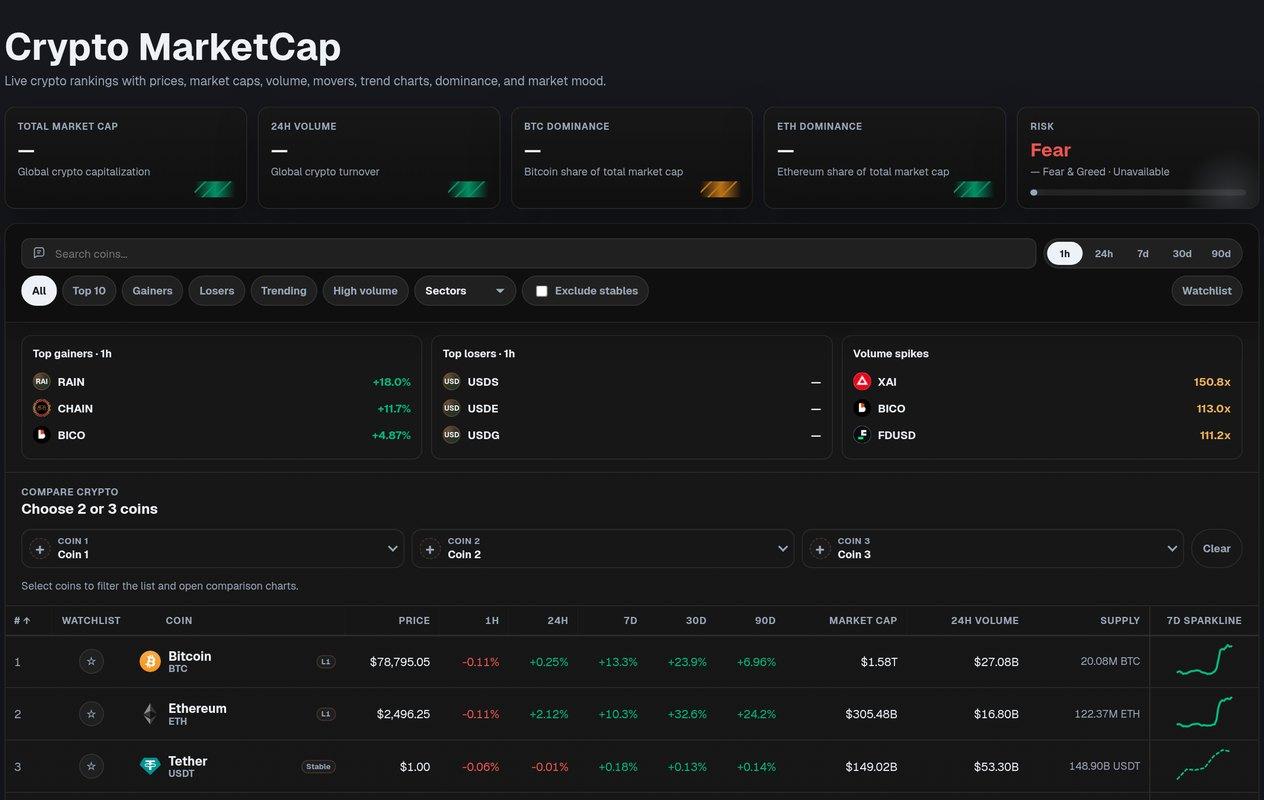Open the Coin 2 comparison dropdown

point(603,548)
